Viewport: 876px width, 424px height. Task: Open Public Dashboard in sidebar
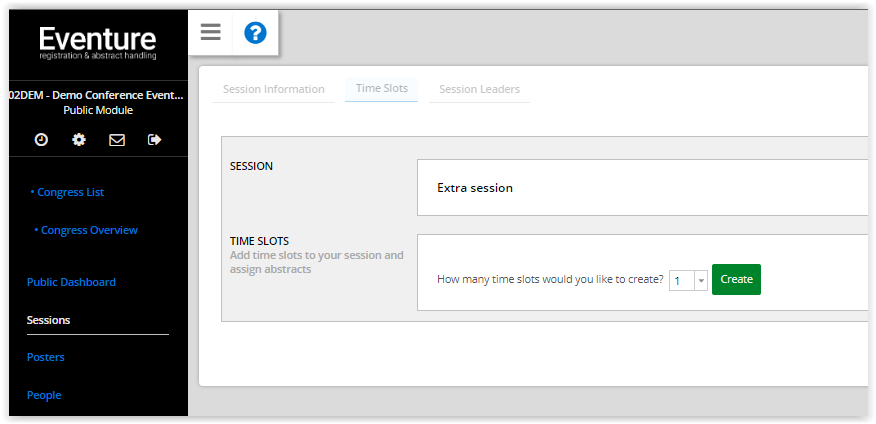point(72,282)
